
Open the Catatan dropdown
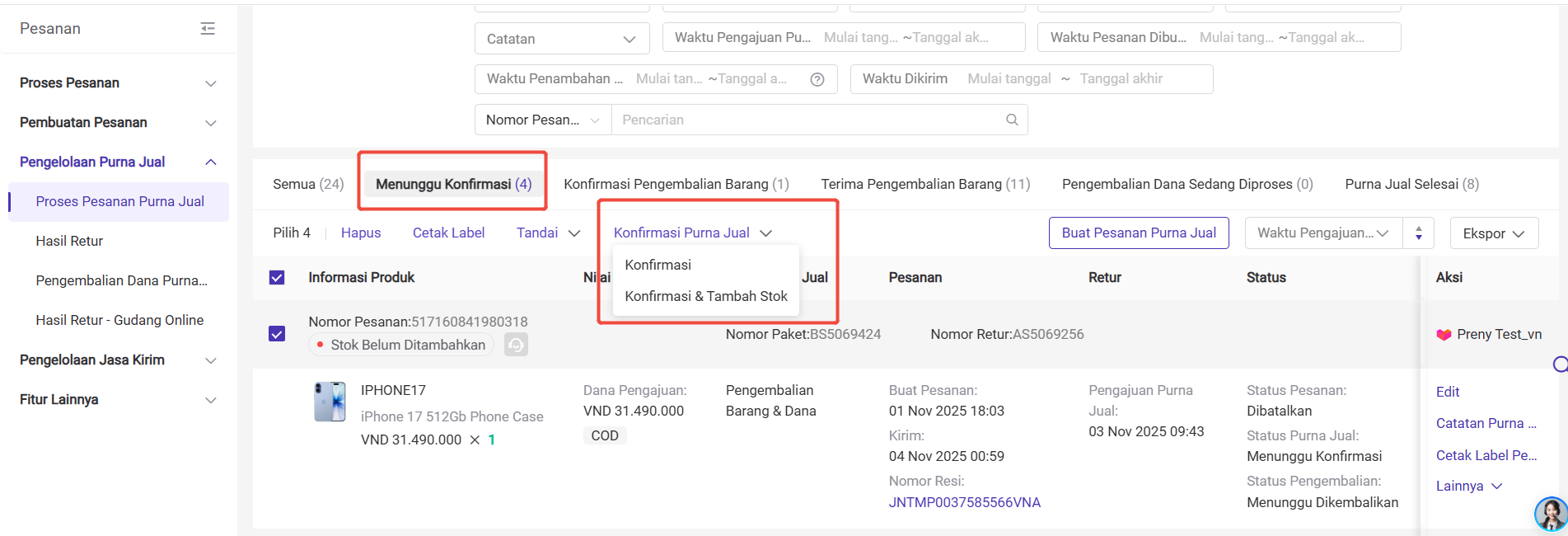(x=561, y=39)
